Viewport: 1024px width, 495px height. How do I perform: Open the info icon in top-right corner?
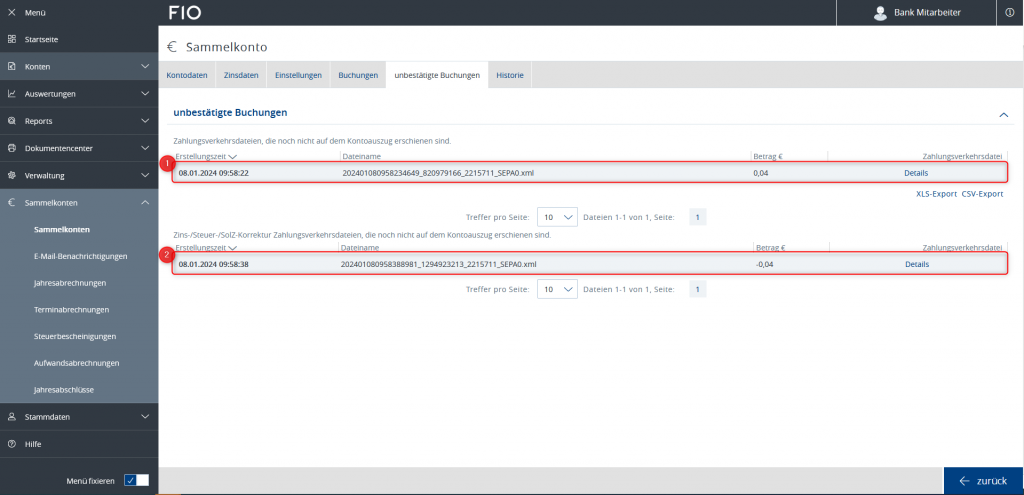click(1009, 13)
